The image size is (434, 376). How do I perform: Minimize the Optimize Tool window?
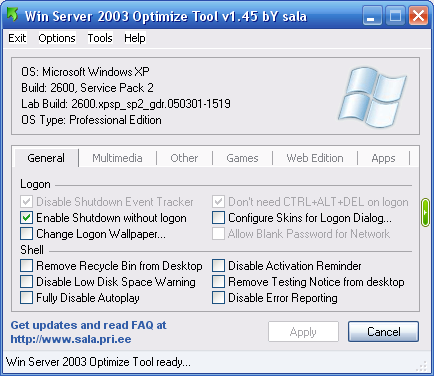pyautogui.click(x=372, y=16)
